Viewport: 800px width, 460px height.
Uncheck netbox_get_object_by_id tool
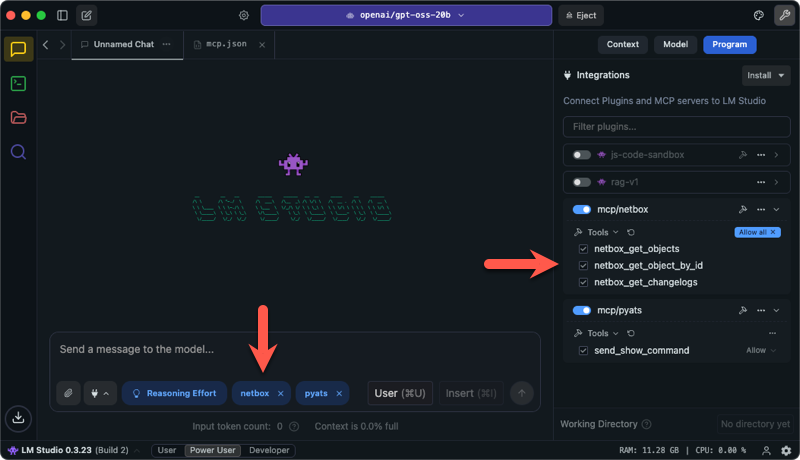[583, 265]
